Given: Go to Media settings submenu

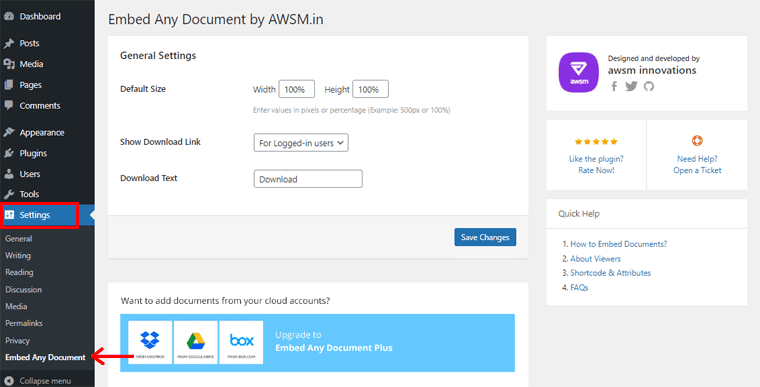Looking at the screenshot, I should tap(16, 306).
